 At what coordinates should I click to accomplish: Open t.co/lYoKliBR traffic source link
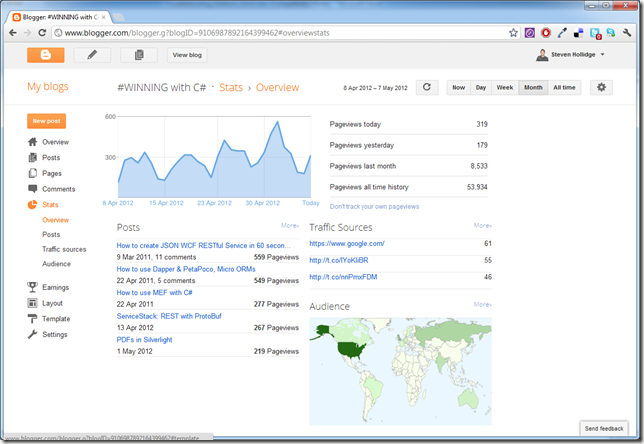coord(339,260)
